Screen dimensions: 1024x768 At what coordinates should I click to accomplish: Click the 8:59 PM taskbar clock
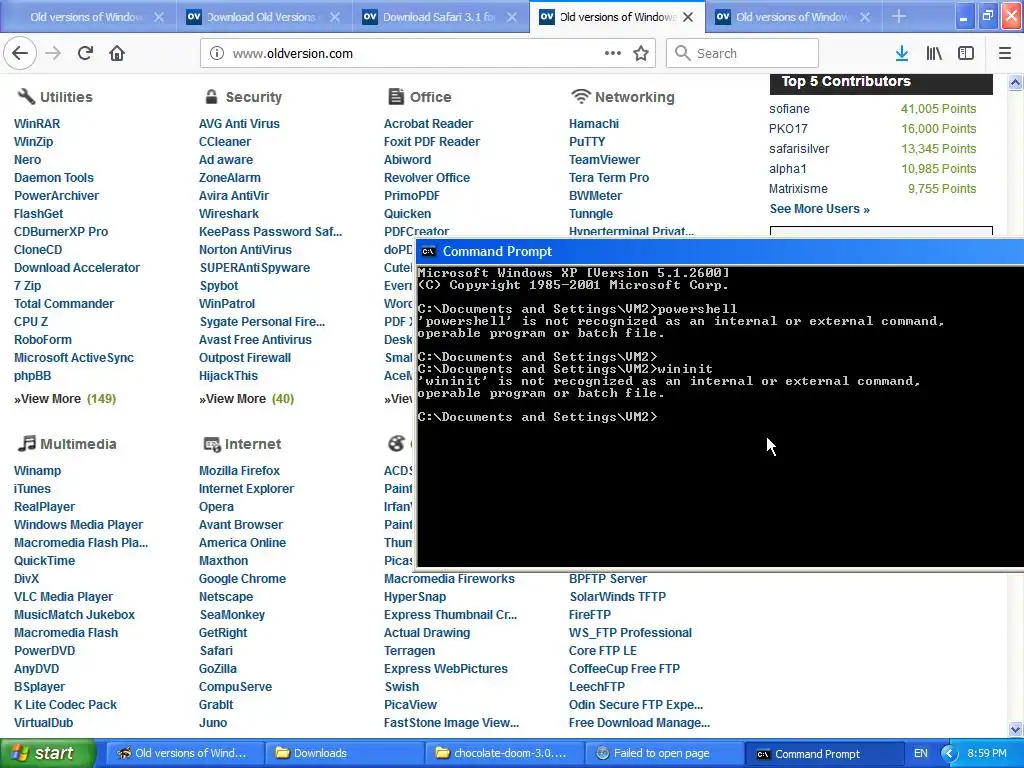pos(987,753)
